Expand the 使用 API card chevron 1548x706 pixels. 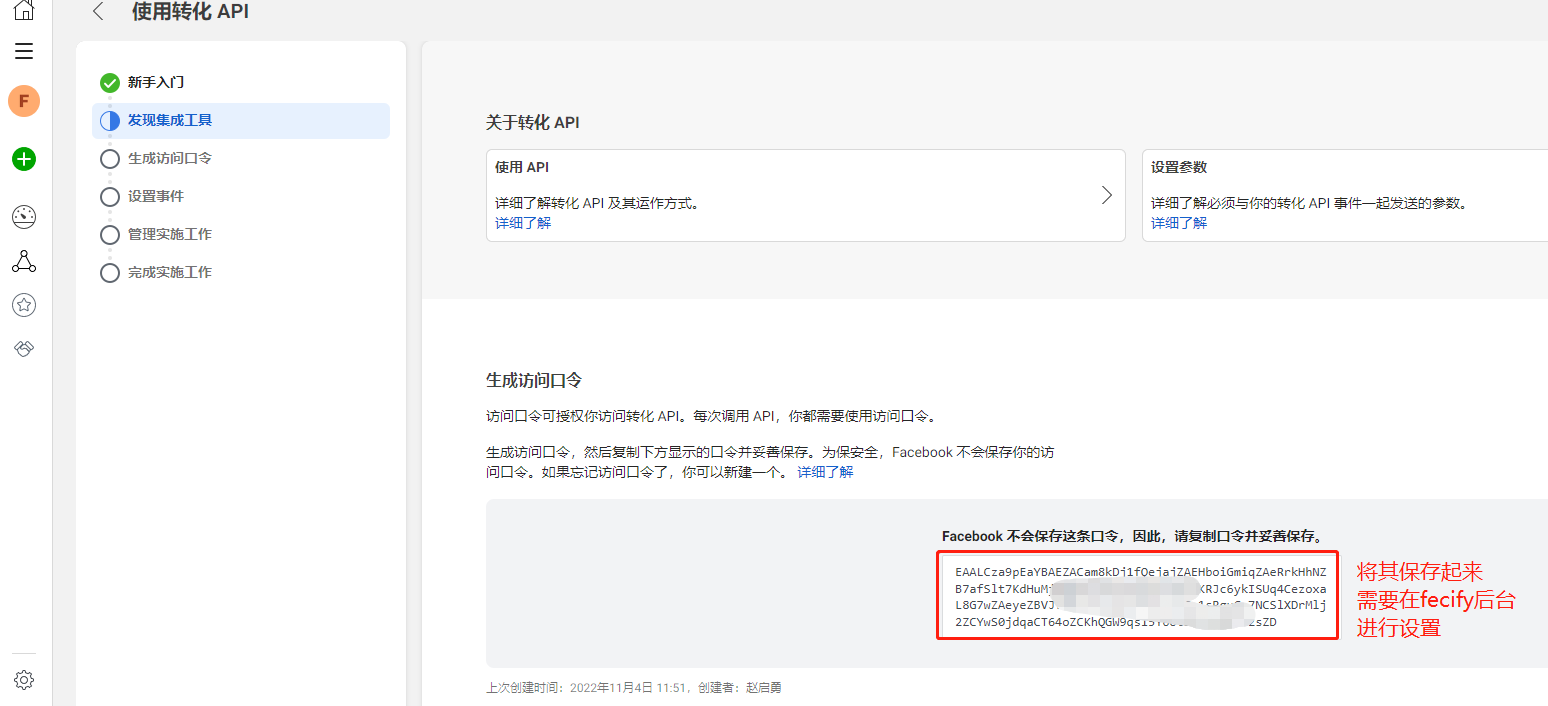point(1106,195)
